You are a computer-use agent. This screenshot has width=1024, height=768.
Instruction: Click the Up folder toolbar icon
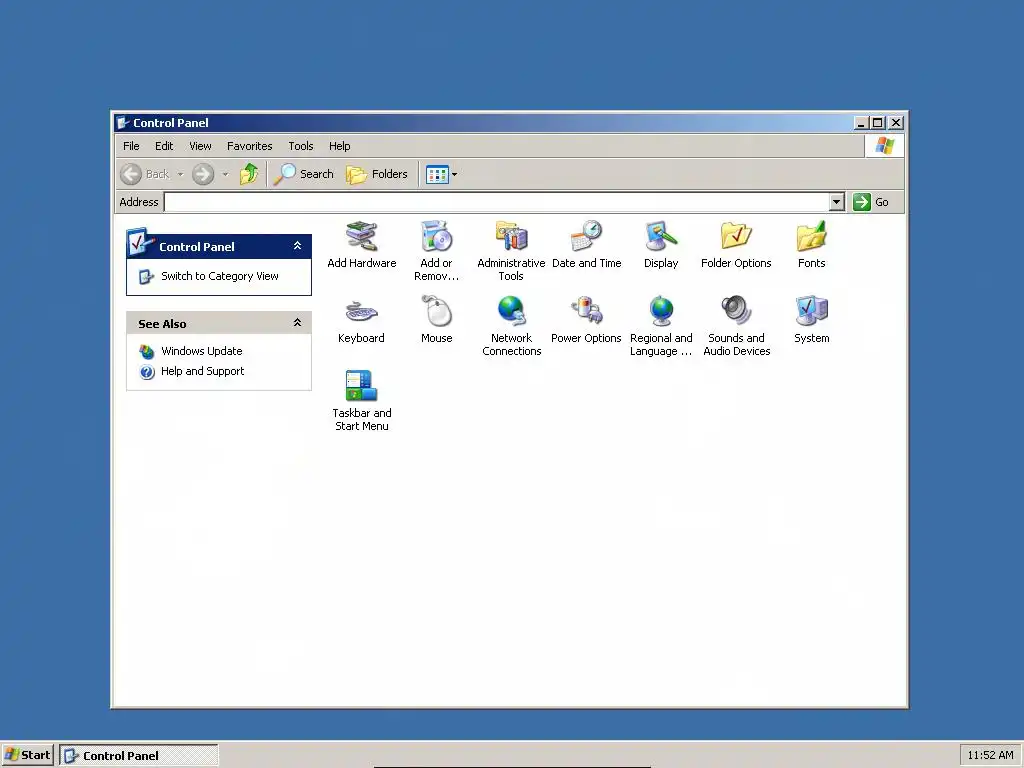(x=249, y=174)
